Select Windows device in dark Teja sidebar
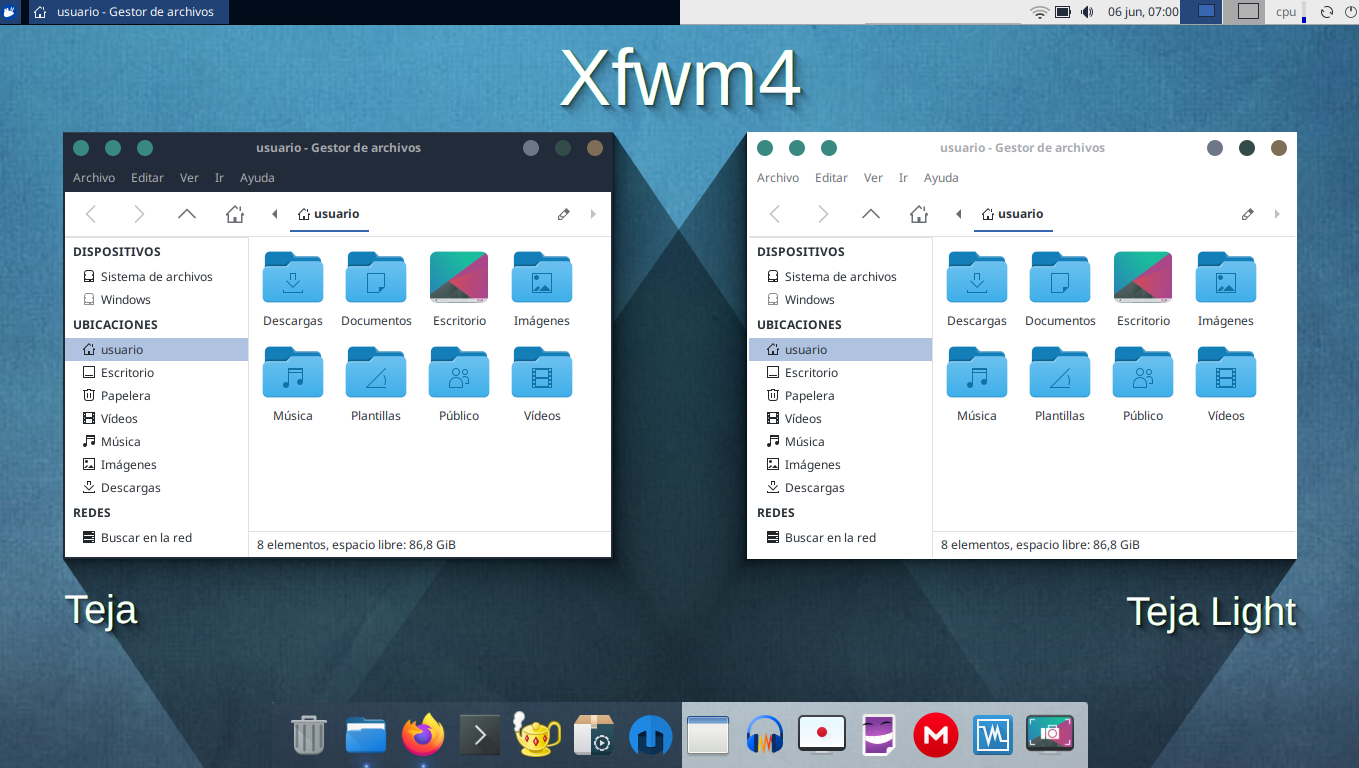The width and height of the screenshot is (1359, 768). click(156, 300)
